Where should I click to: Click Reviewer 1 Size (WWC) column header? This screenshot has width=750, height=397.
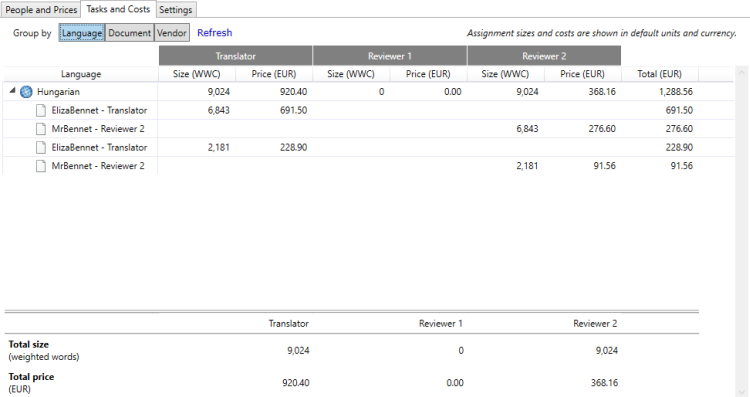coord(351,74)
